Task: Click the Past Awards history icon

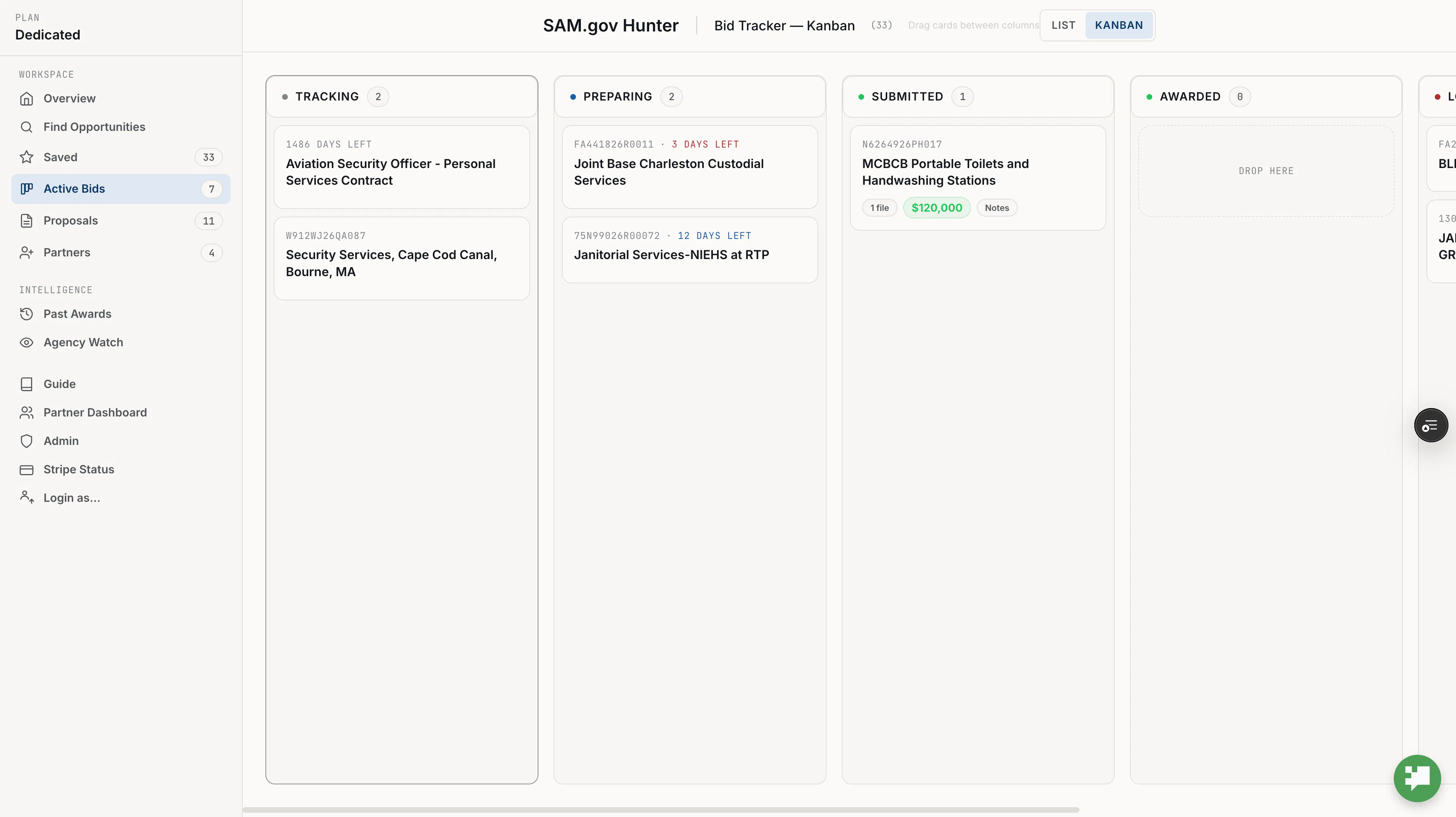Action: pyautogui.click(x=27, y=314)
